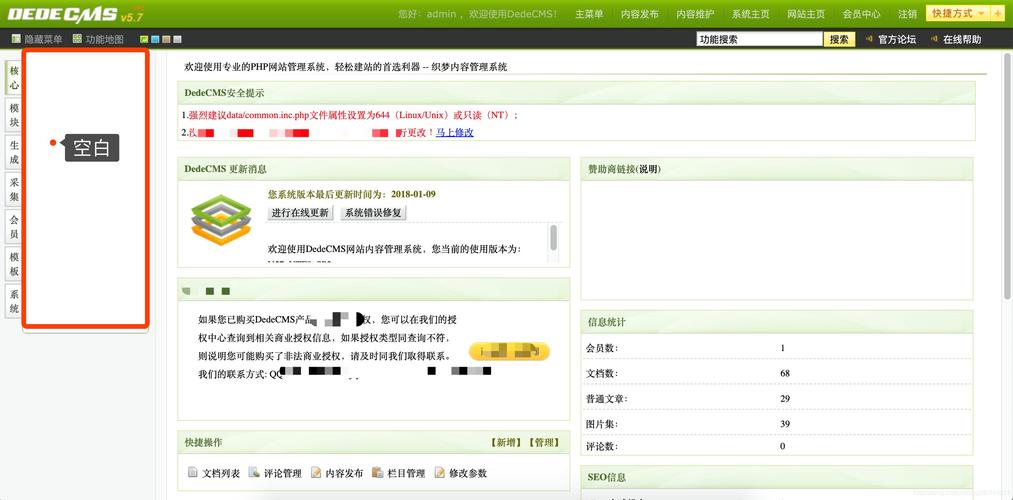Open 内容维护 in the top navigation
The height and width of the screenshot is (500, 1013).
pos(695,14)
